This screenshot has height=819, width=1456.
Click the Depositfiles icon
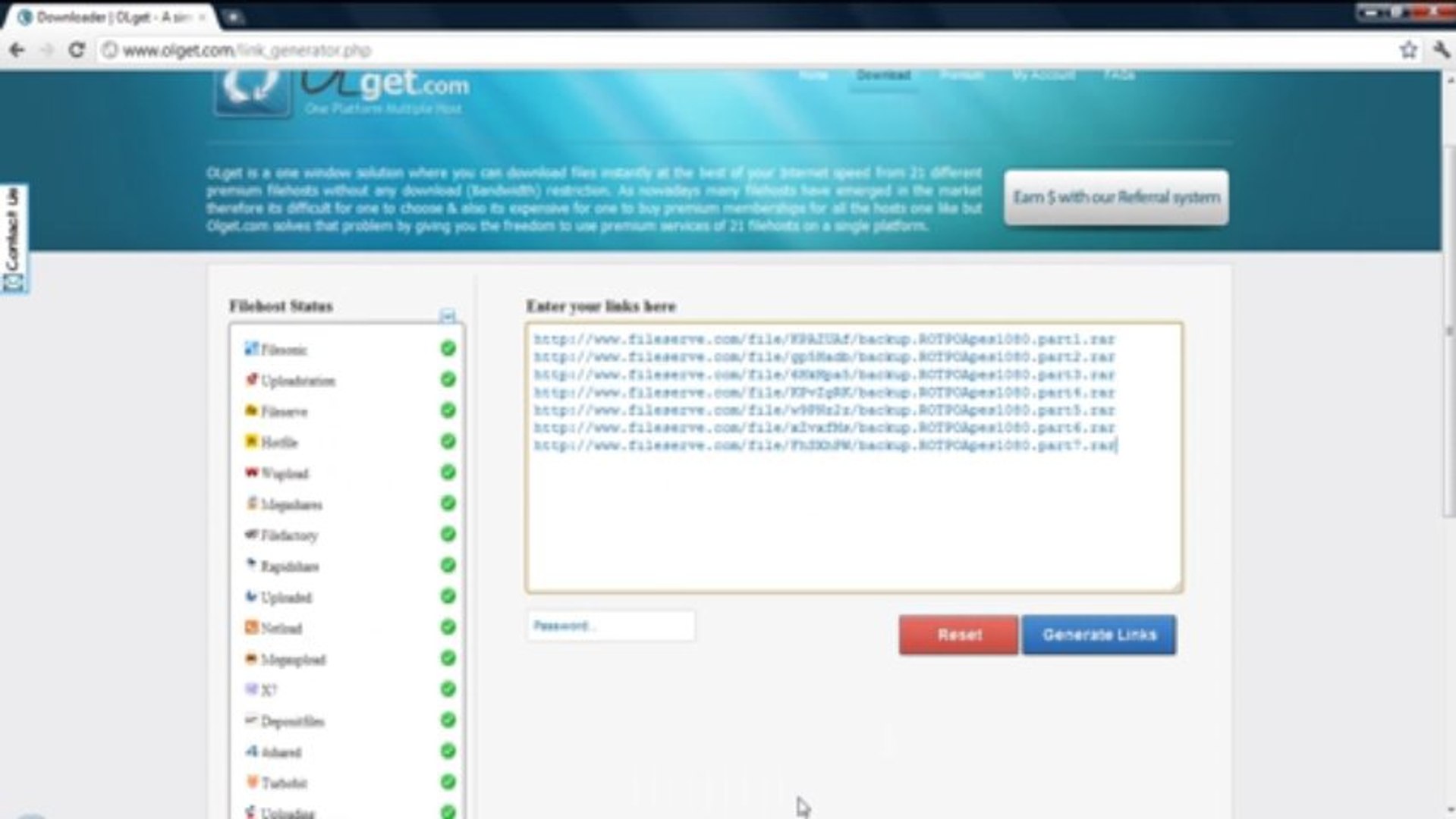tap(251, 721)
